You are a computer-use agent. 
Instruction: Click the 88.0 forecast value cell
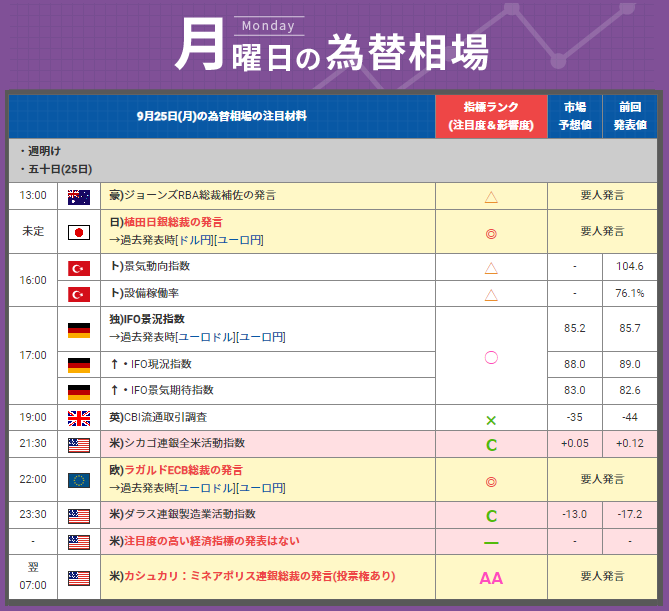[575, 364]
